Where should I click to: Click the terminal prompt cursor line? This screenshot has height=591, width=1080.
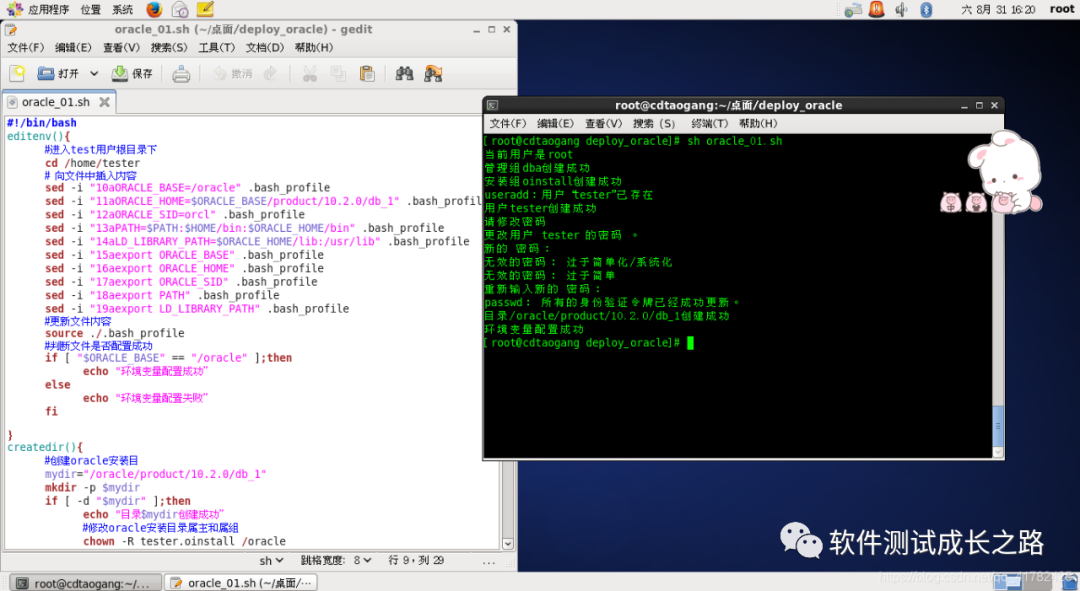(x=589, y=343)
